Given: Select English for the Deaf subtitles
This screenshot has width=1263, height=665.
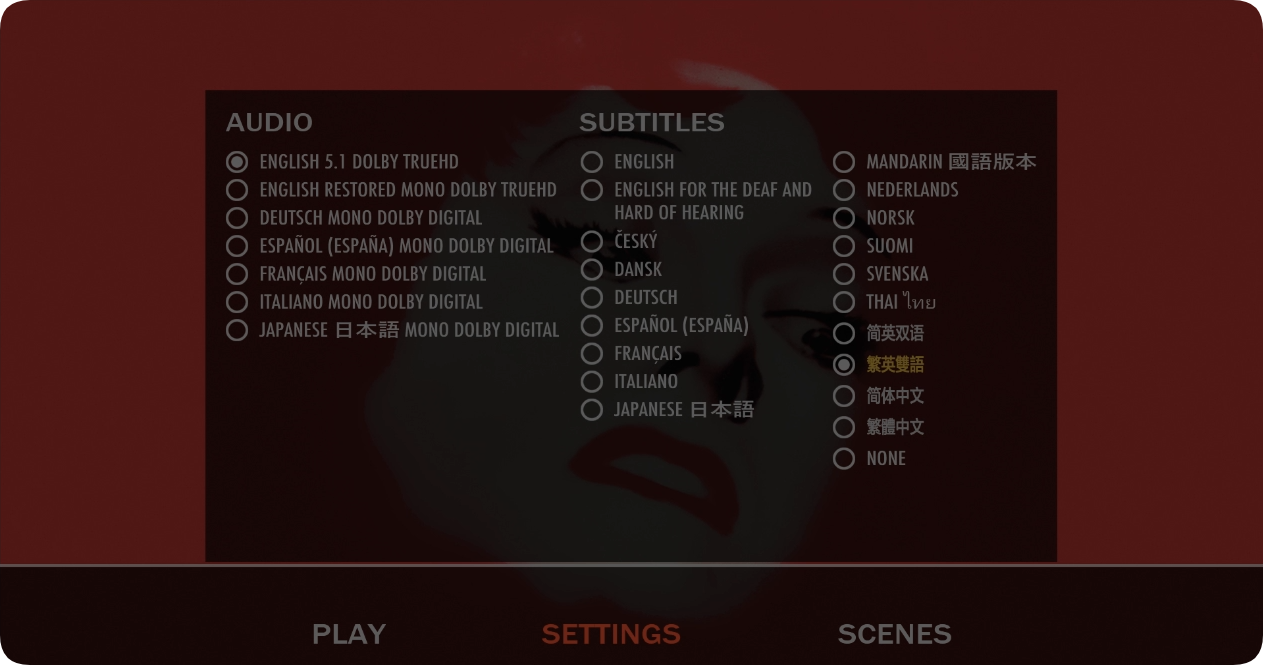Looking at the screenshot, I should (x=697, y=200).
